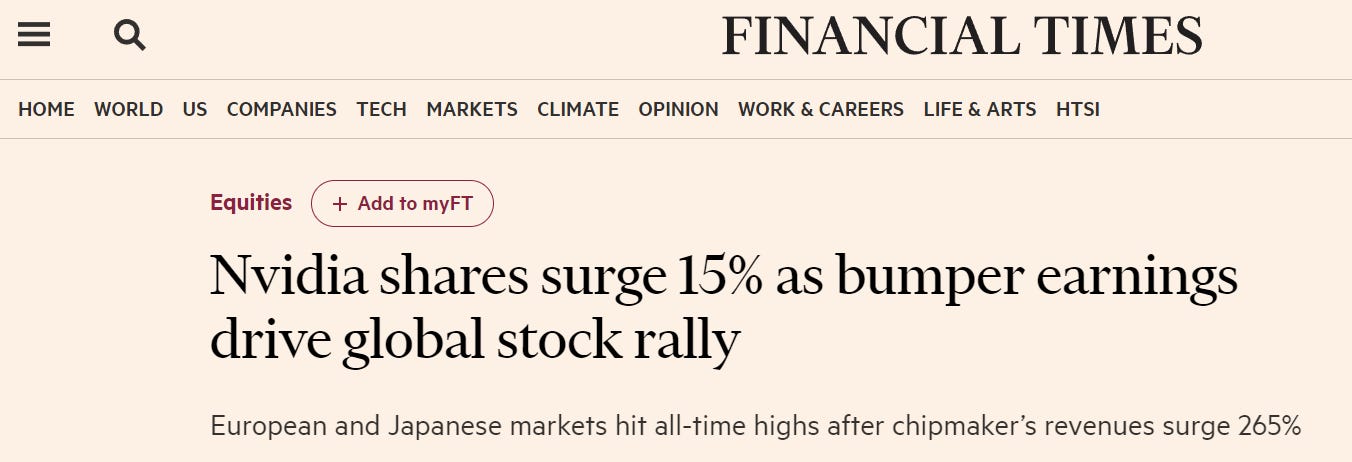
Task: Go to the Markets section
Action: (472, 110)
